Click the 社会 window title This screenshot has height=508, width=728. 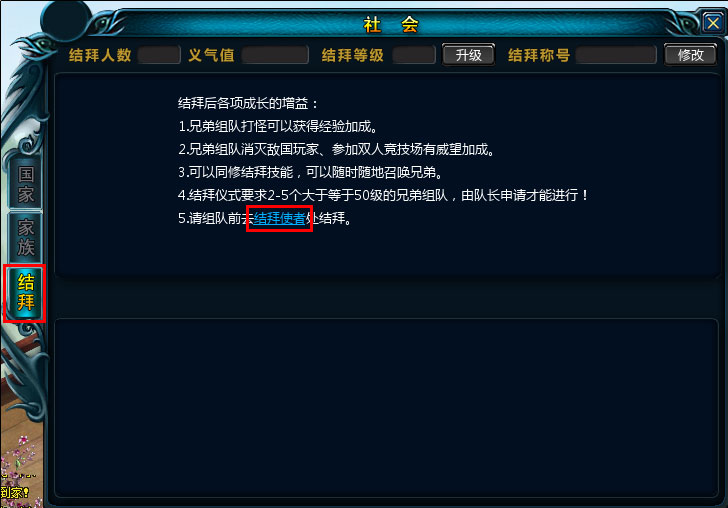point(391,24)
